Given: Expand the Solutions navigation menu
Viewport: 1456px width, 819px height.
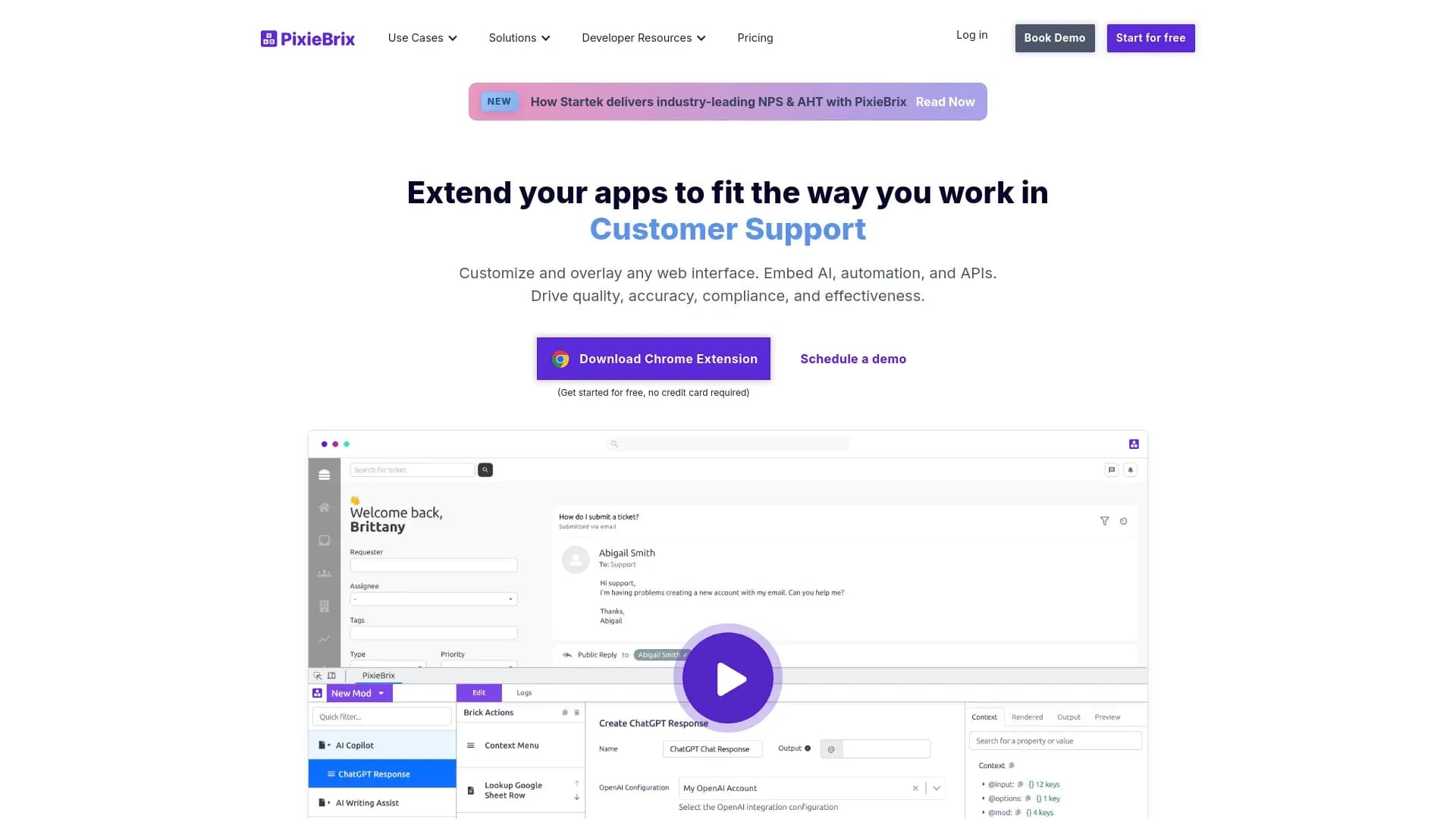Looking at the screenshot, I should (519, 38).
